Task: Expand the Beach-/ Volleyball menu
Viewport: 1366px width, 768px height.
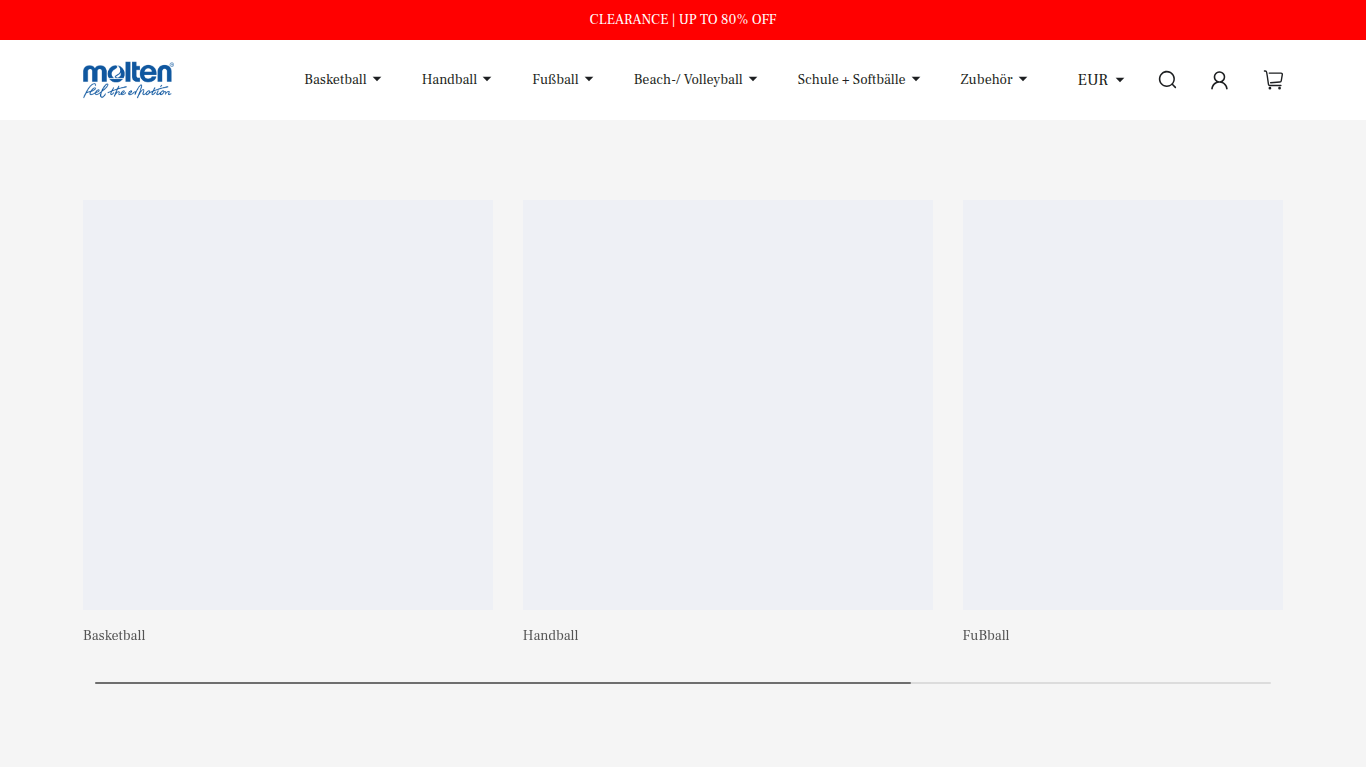Action: (695, 80)
